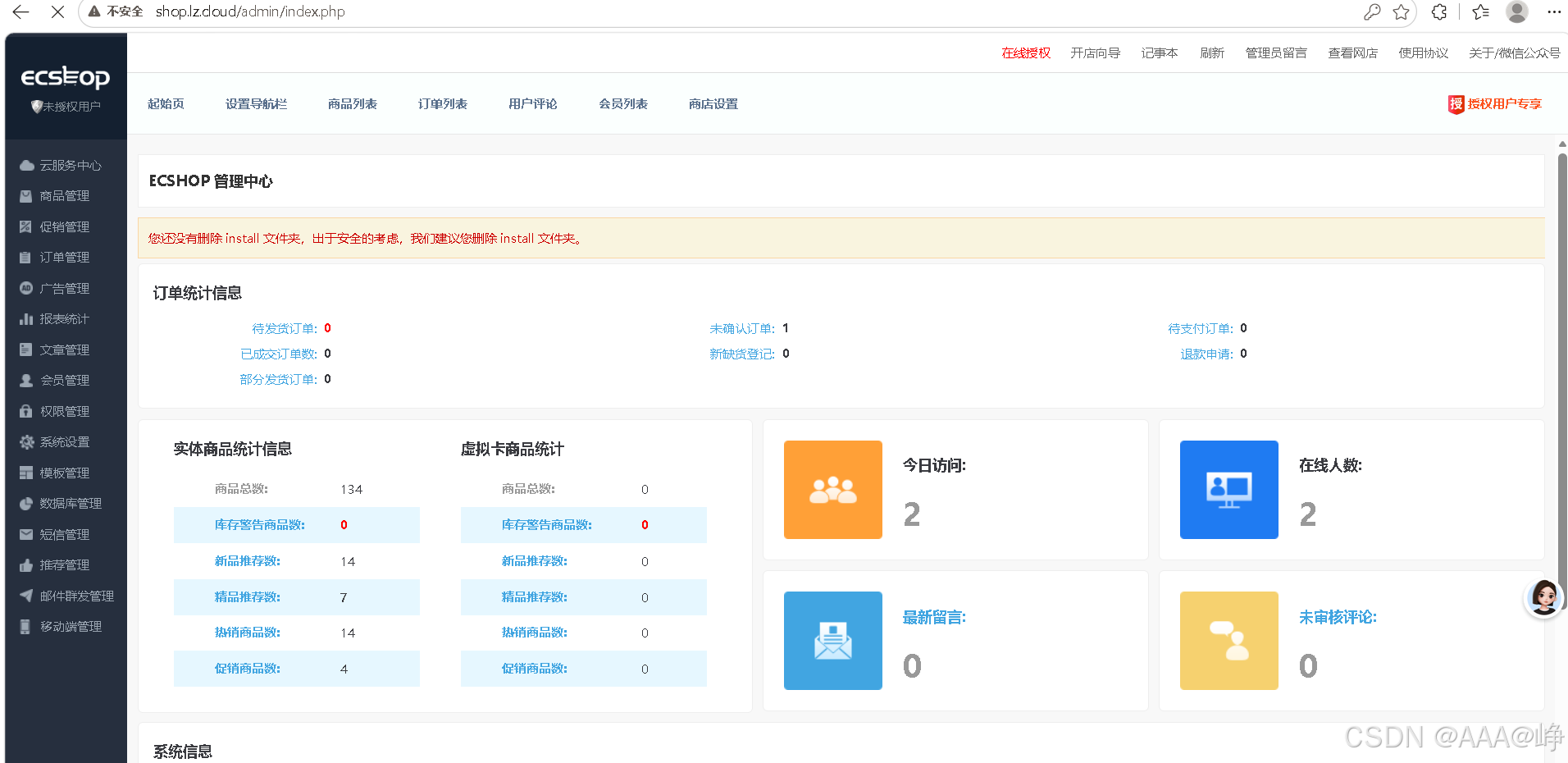The image size is (1568, 763).
Task: Click the cloud icon beside 云服务中心
Action: [26, 165]
